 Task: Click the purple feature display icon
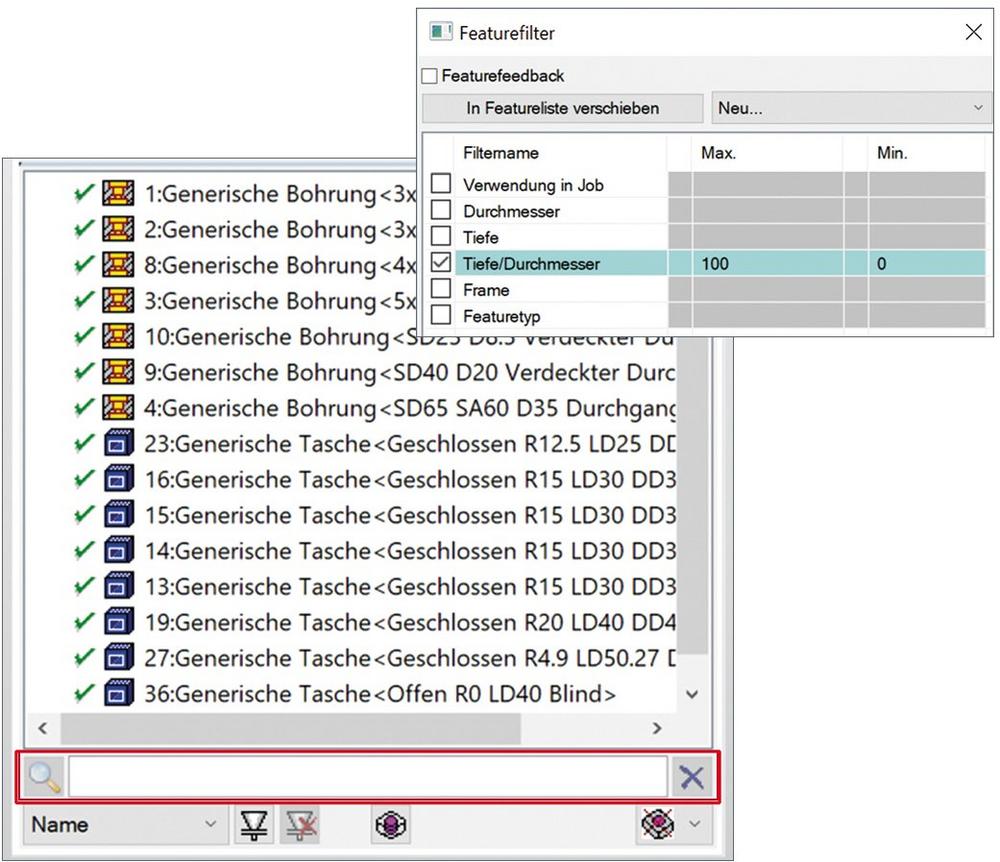click(x=389, y=825)
